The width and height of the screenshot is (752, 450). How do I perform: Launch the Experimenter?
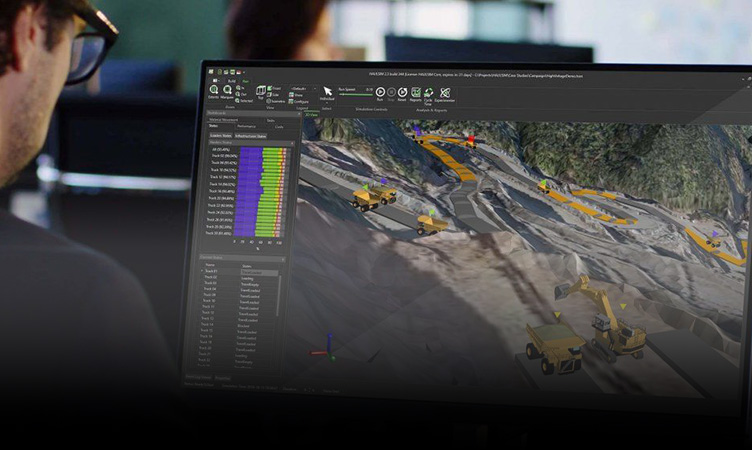(445, 94)
